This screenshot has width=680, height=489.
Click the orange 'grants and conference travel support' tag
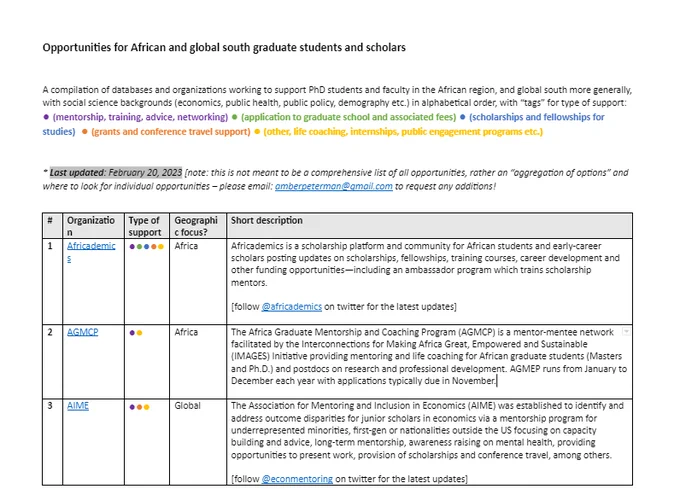click(170, 131)
